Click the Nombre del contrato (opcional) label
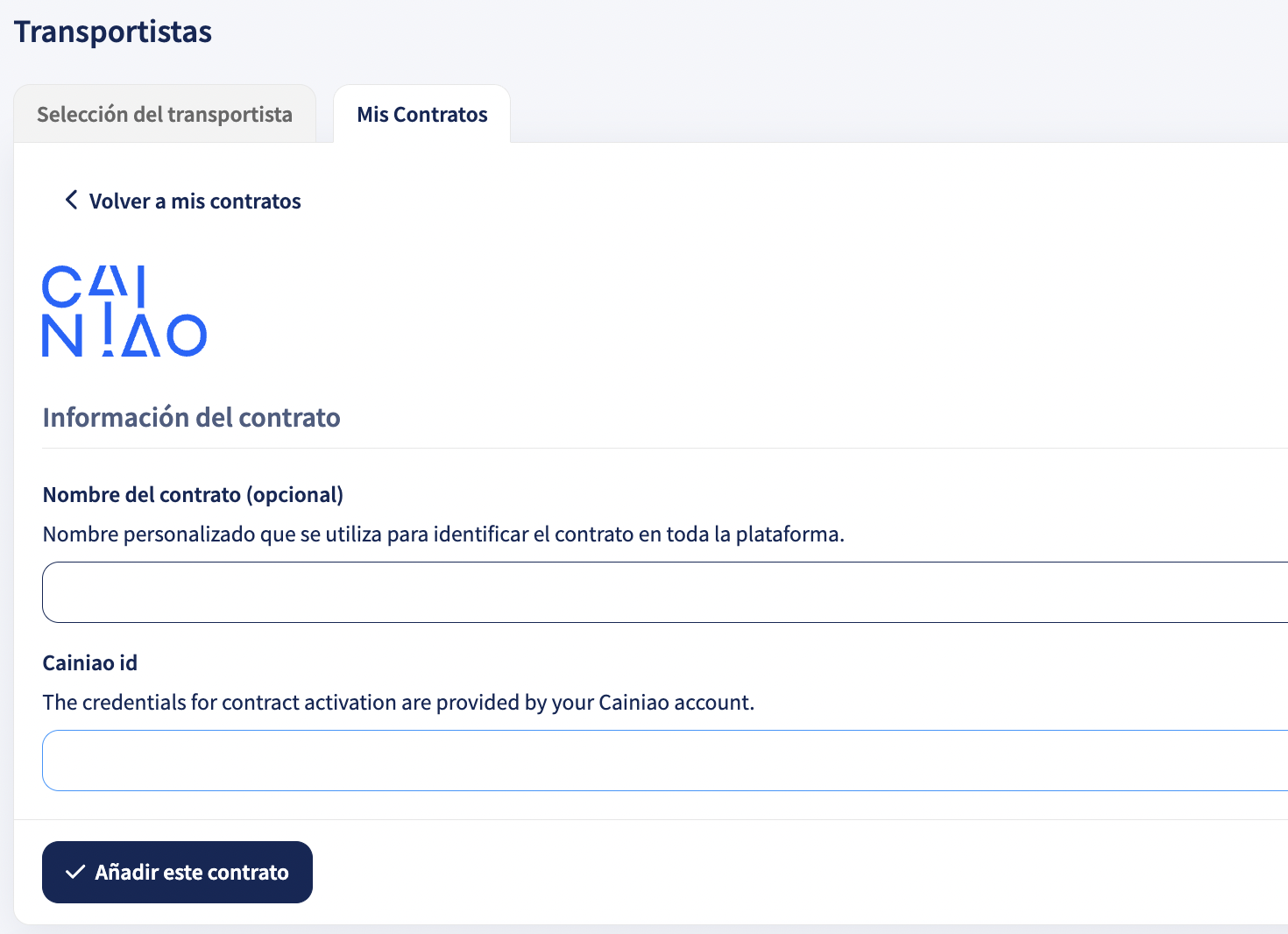The height and width of the screenshot is (934, 1288). (193, 495)
